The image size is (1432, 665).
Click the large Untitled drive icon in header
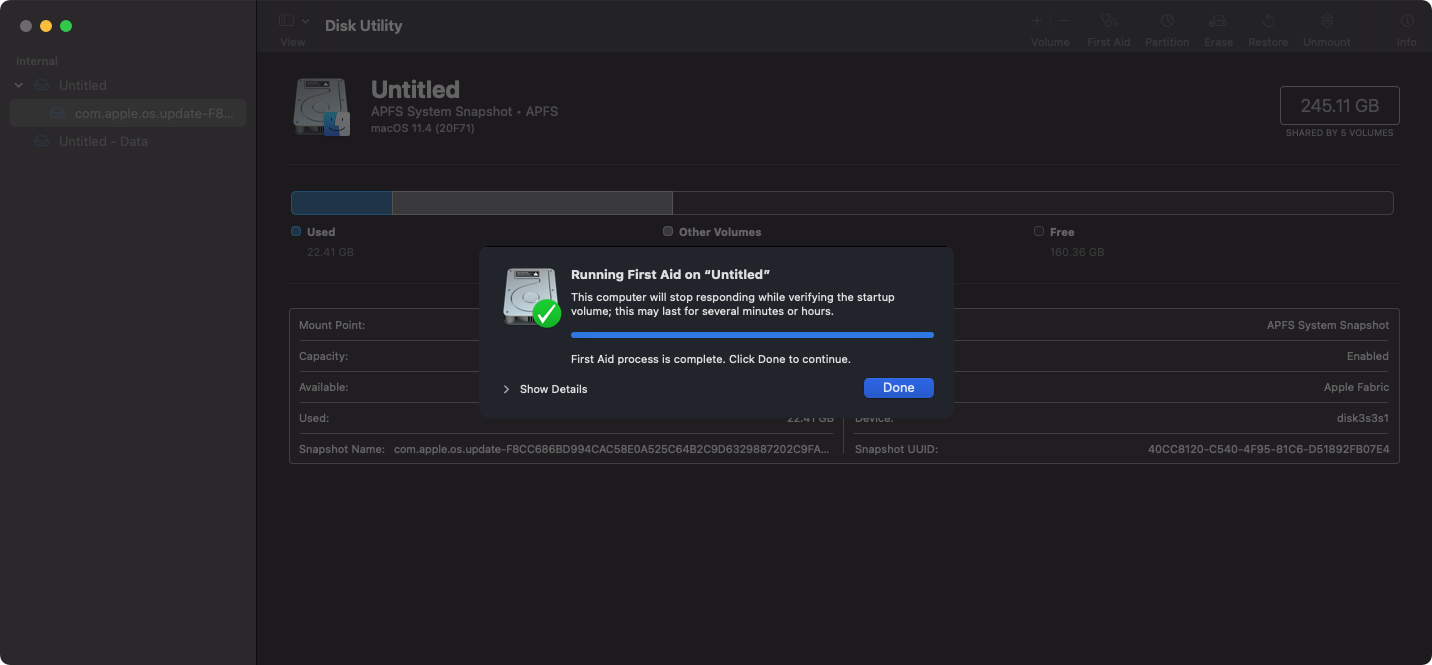click(322, 107)
